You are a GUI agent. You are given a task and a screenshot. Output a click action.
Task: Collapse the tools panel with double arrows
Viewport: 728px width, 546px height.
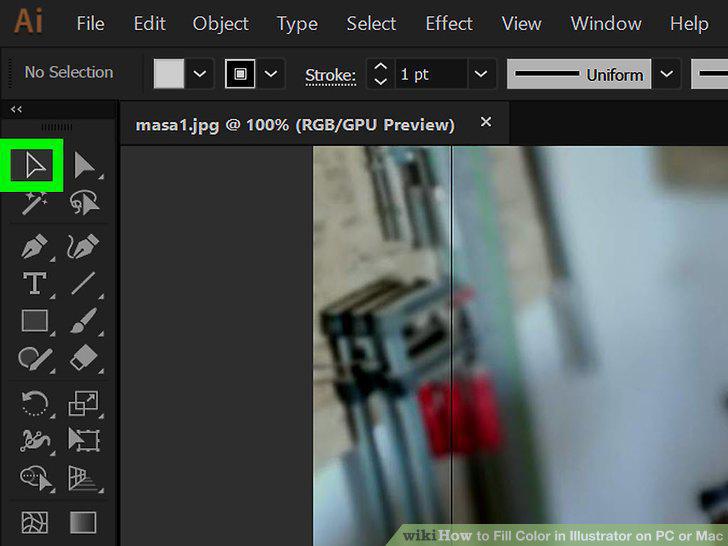click(x=17, y=110)
